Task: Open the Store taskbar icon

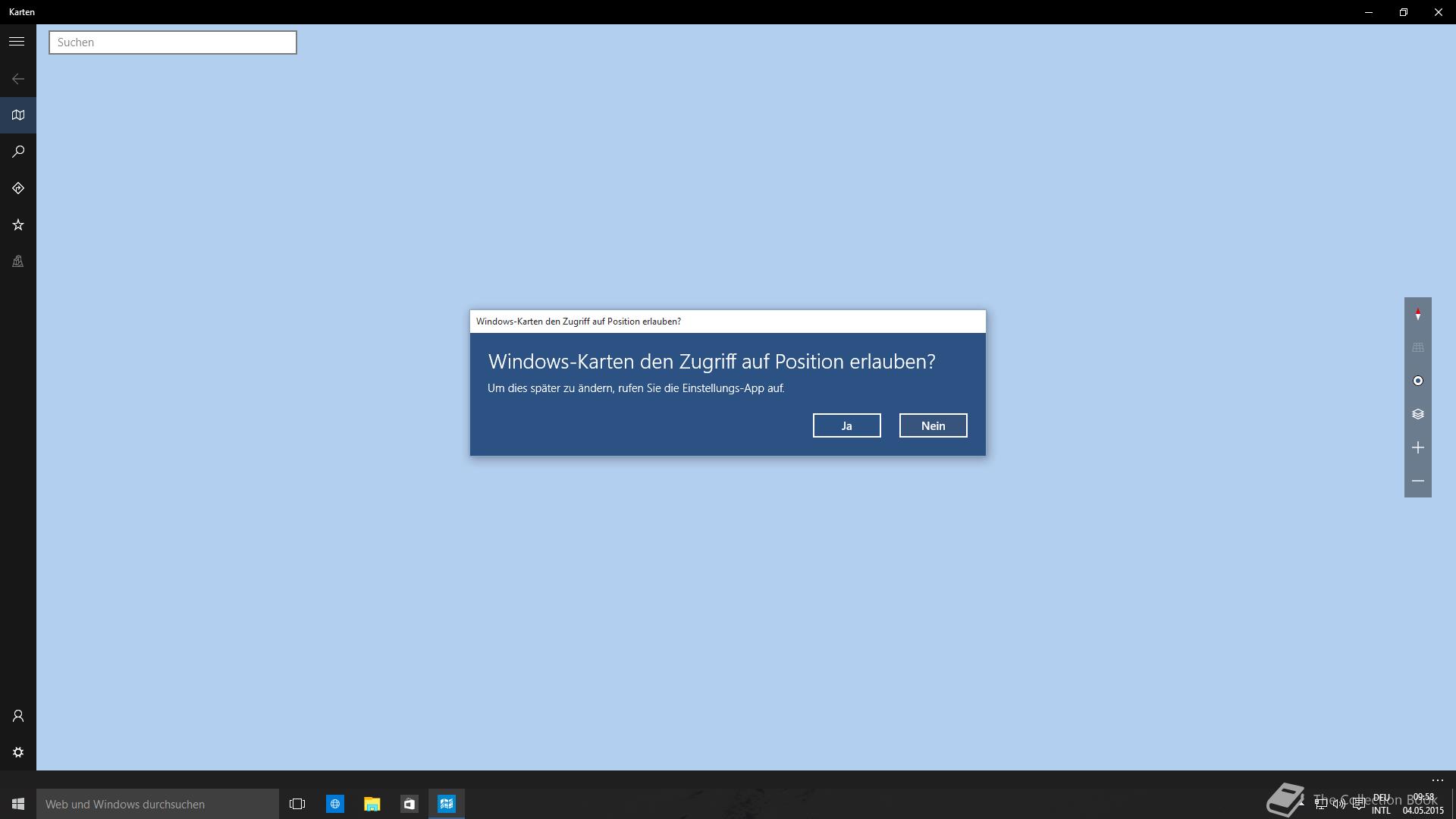Action: click(x=409, y=804)
